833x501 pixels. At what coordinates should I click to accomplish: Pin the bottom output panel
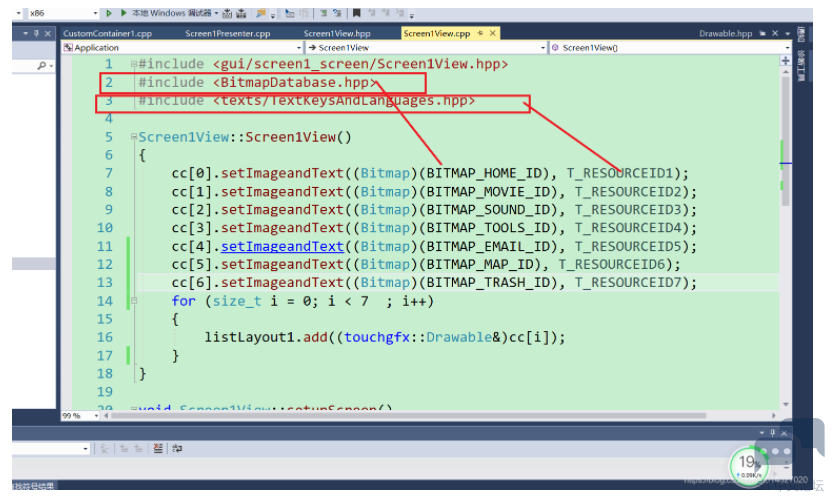click(772, 432)
